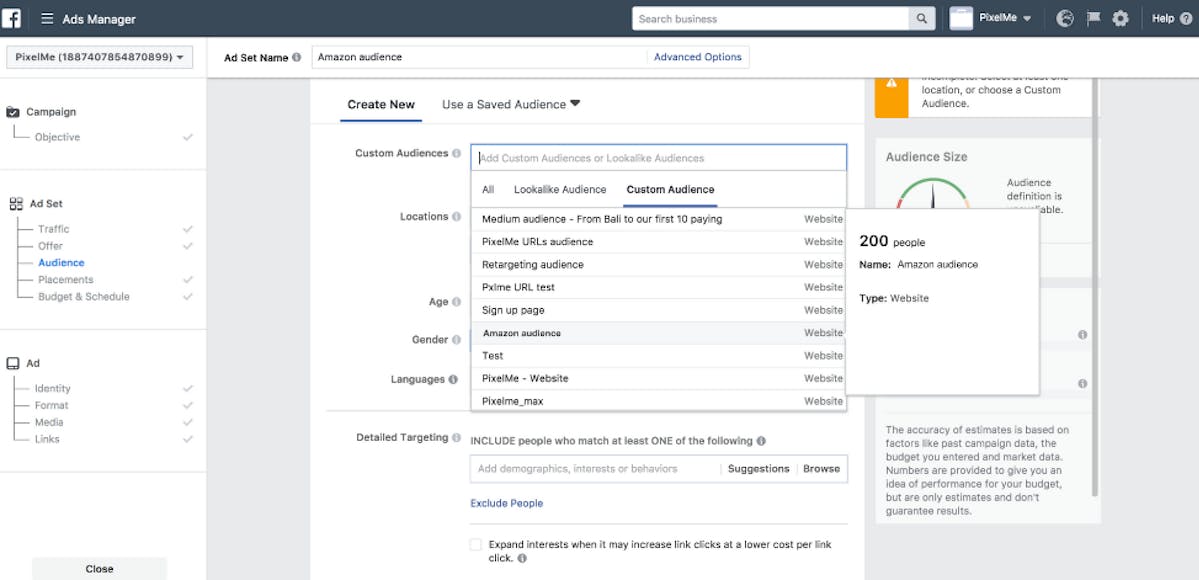Image resolution: width=1199 pixels, height=580 pixels.
Task: Click the Ad Set Name field
Action: click(x=479, y=57)
